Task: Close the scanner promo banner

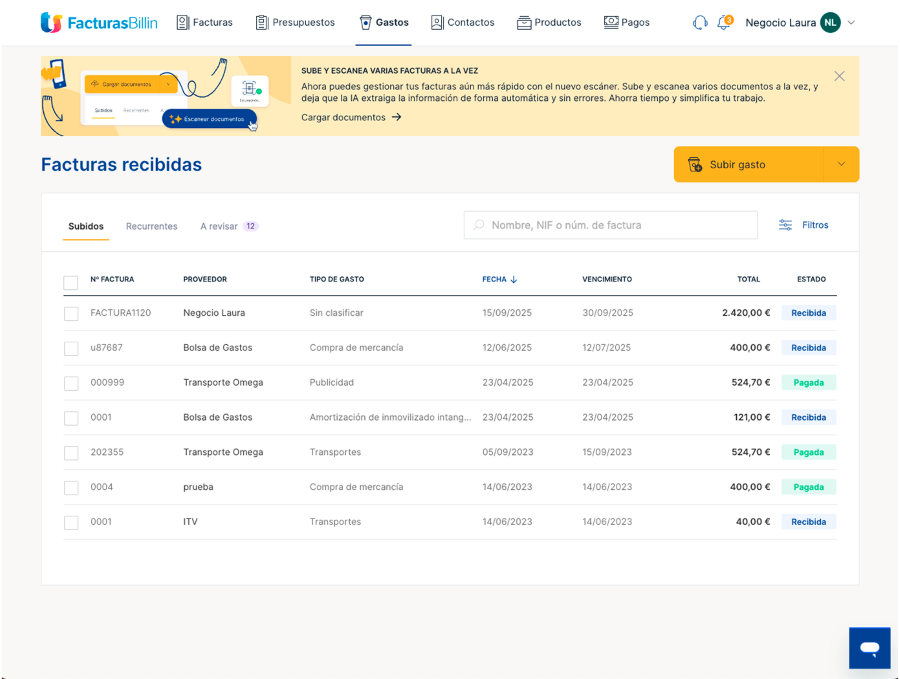Action: [839, 76]
